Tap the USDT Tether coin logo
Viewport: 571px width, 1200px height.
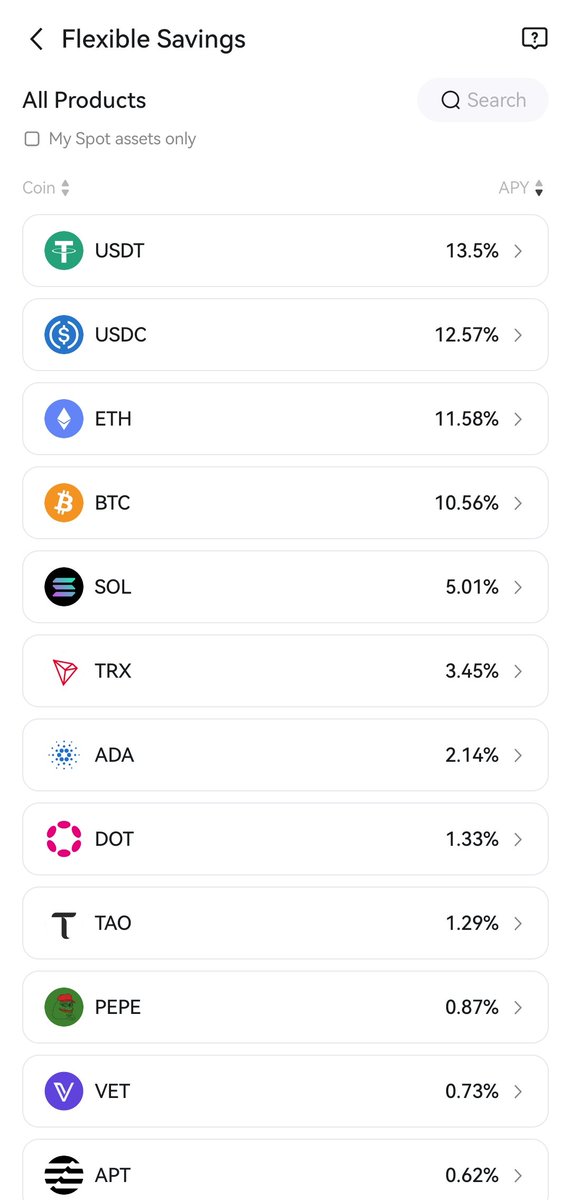[64, 251]
